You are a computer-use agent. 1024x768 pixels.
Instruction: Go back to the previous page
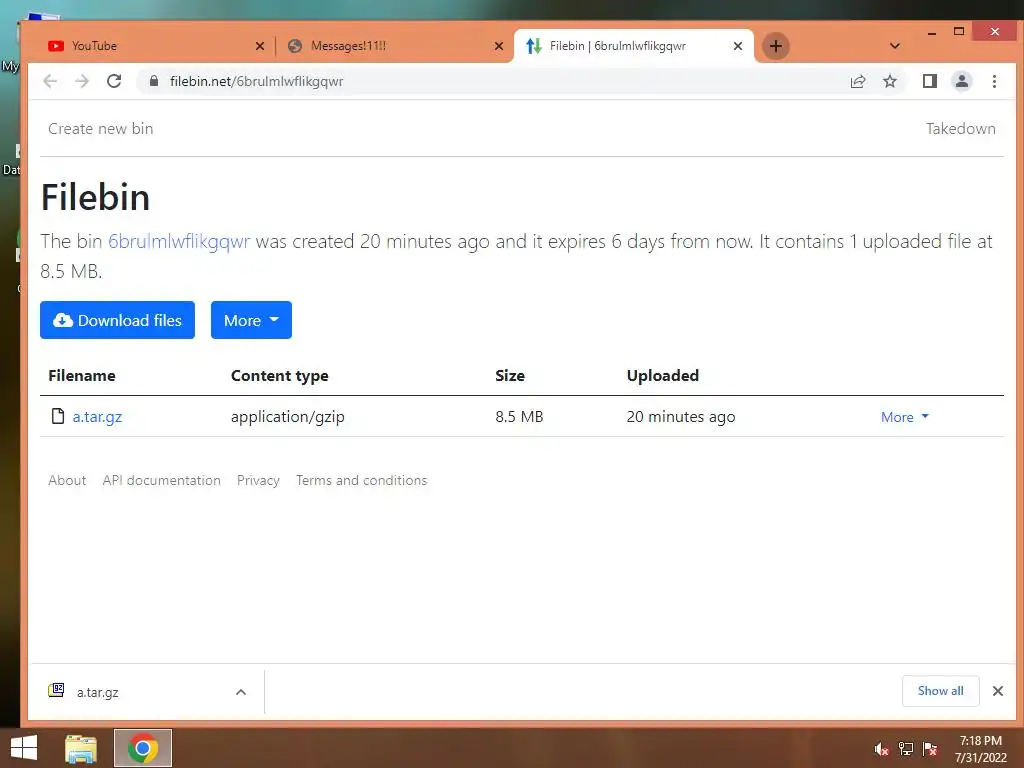pos(50,81)
